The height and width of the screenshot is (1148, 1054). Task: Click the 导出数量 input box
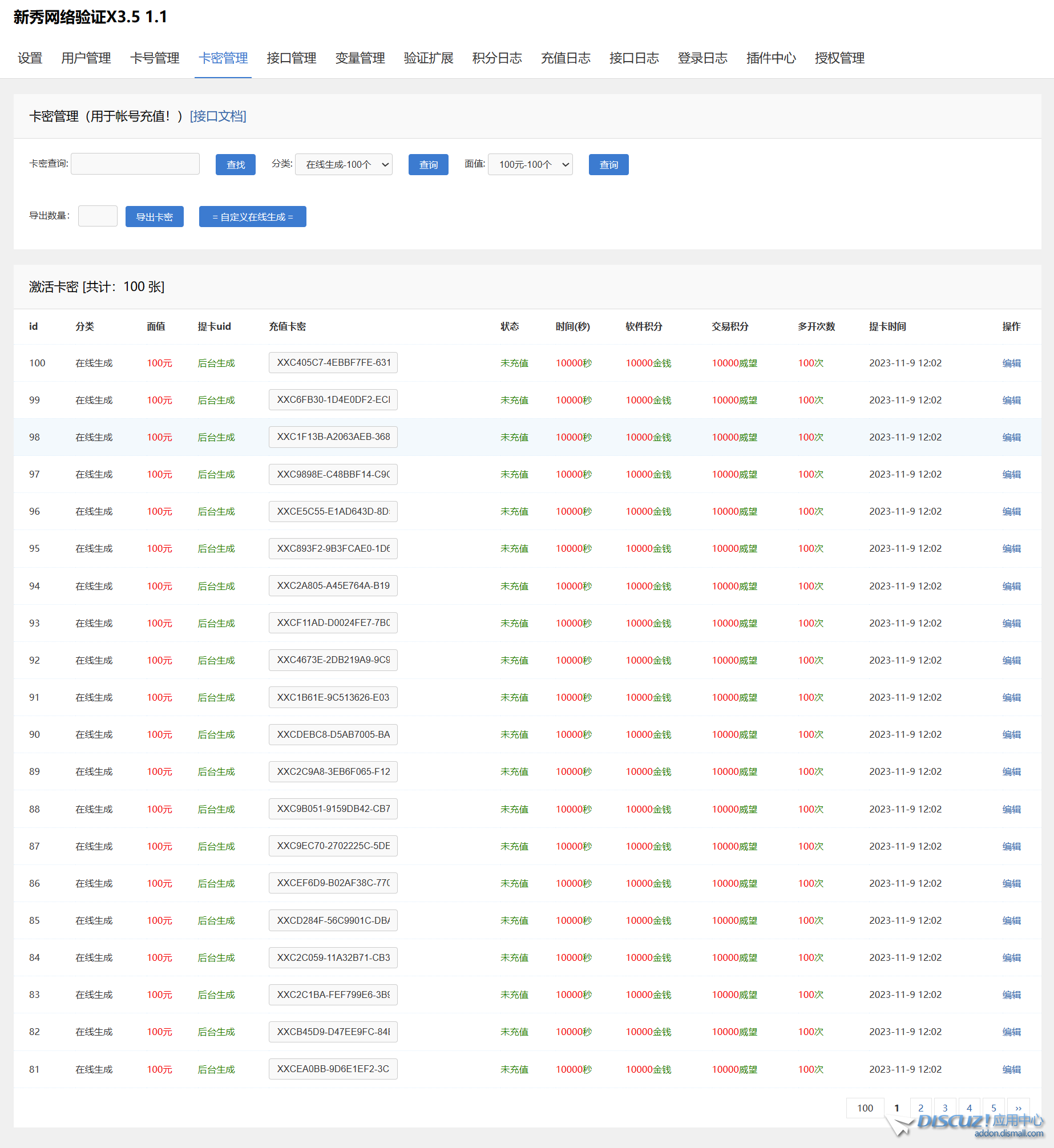pyautogui.click(x=98, y=216)
